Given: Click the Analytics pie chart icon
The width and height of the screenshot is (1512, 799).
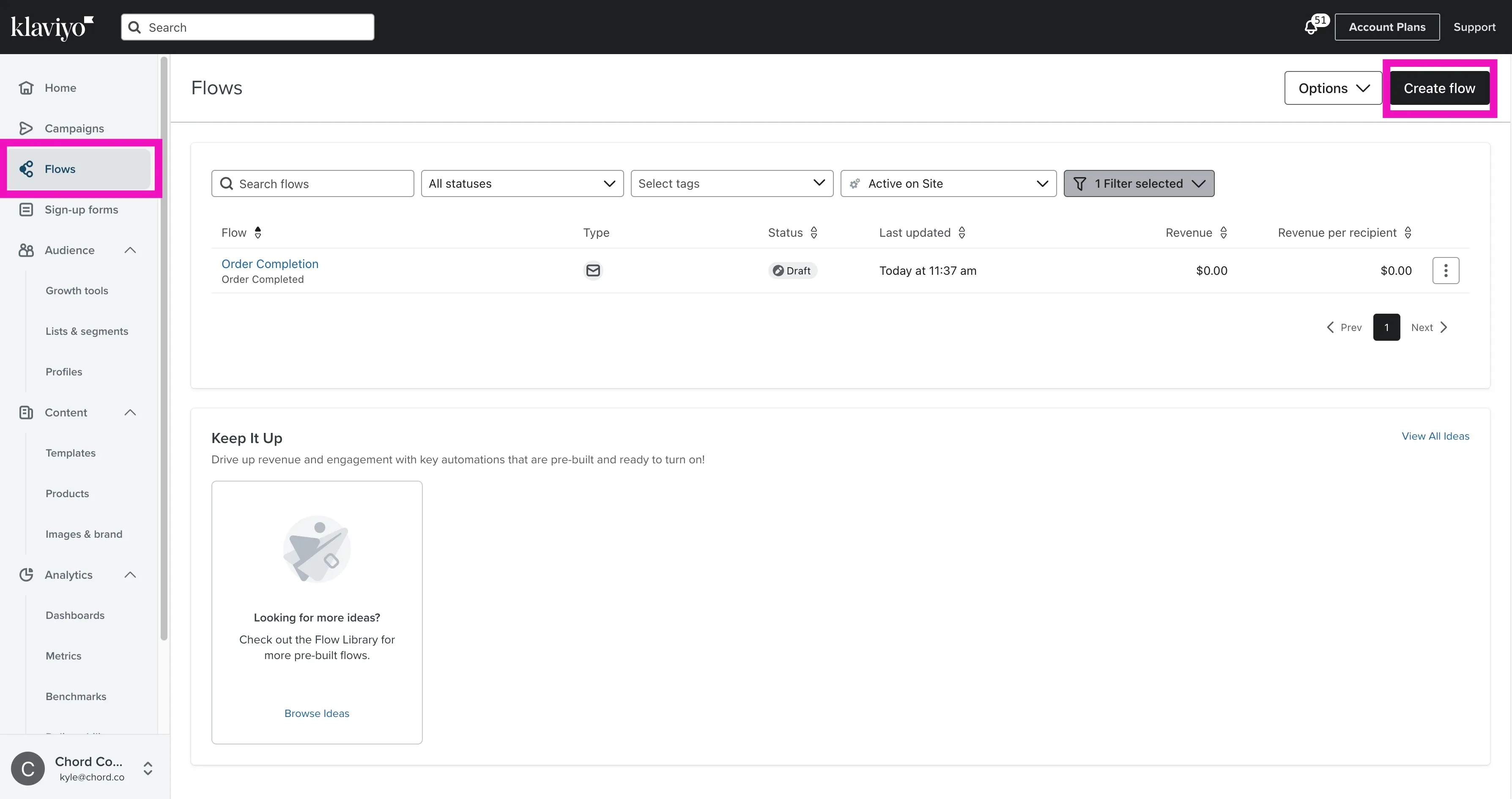Looking at the screenshot, I should 26,575.
